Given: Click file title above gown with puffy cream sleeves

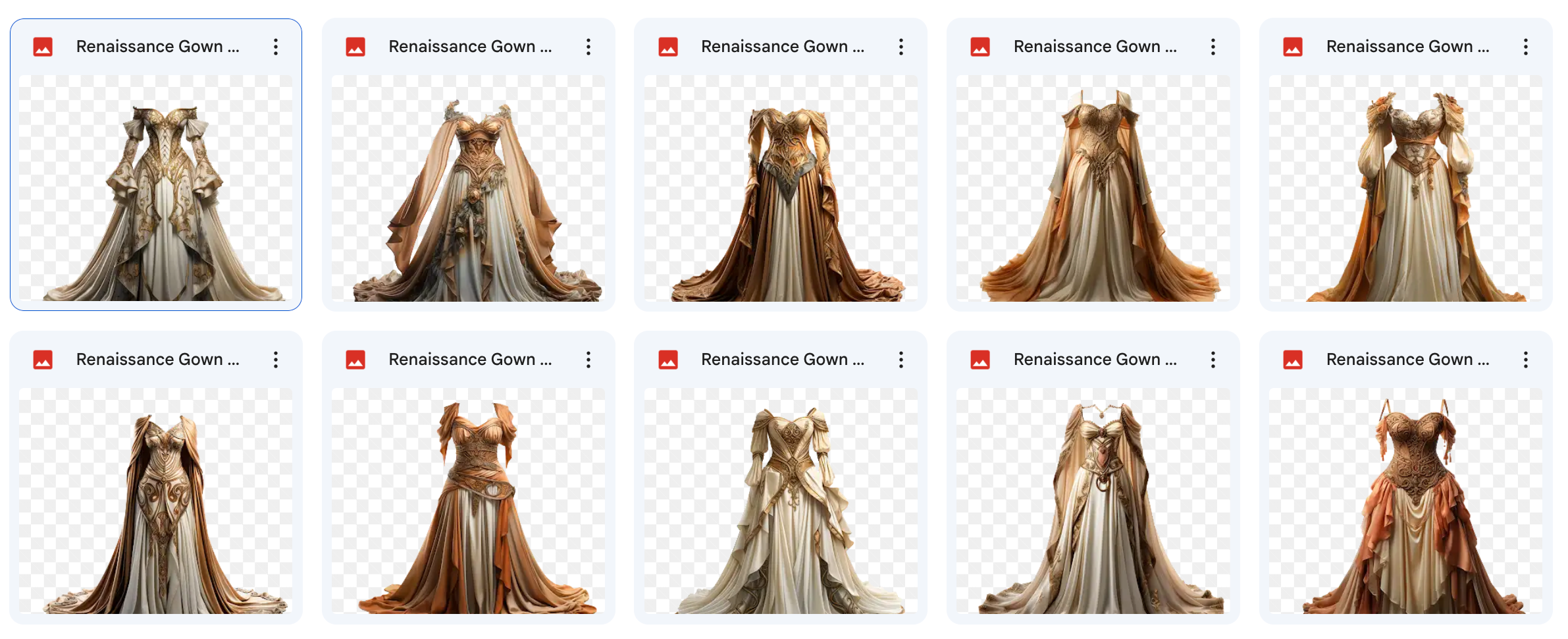Looking at the screenshot, I should pyautogui.click(x=1408, y=47).
